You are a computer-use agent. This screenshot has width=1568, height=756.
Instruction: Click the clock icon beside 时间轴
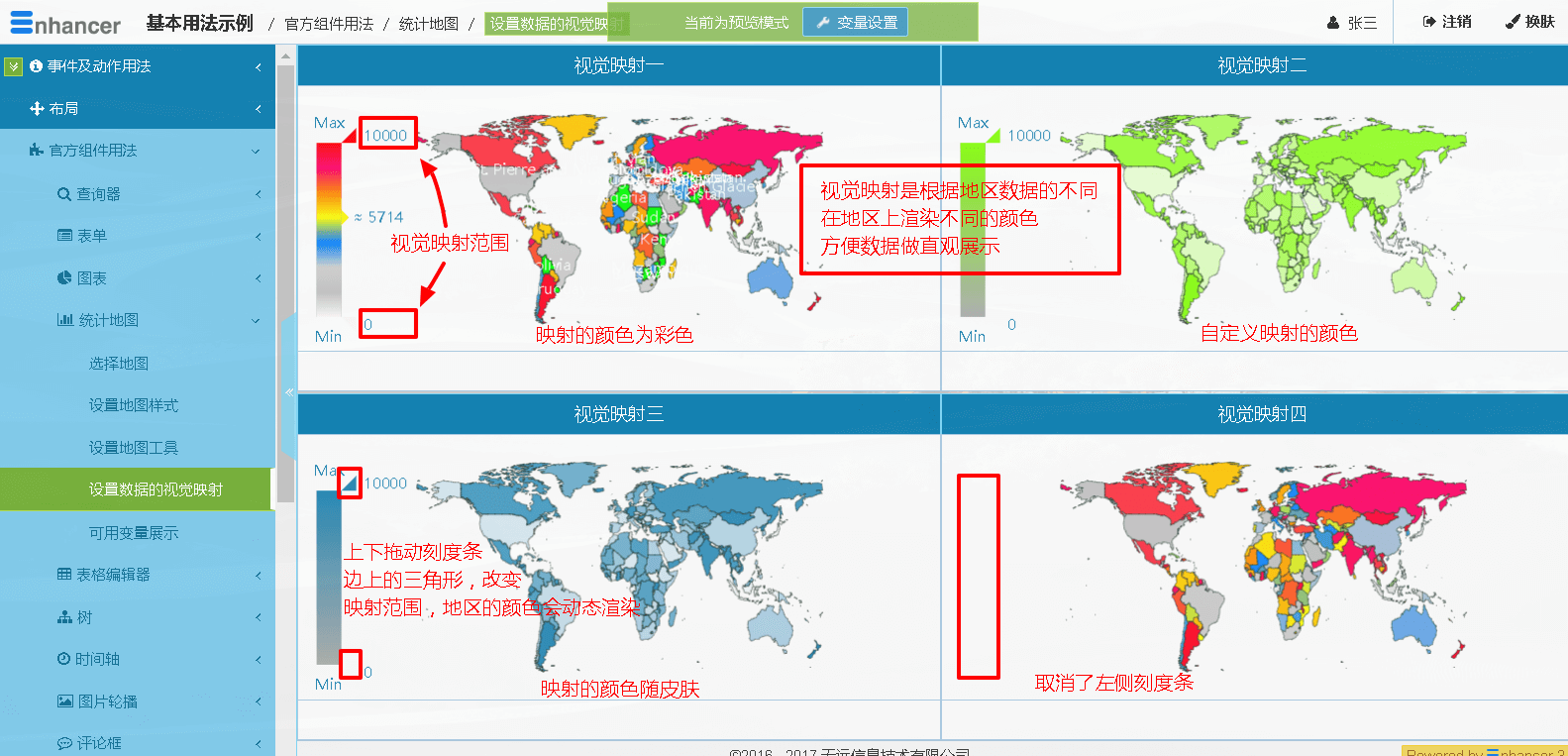(64, 659)
